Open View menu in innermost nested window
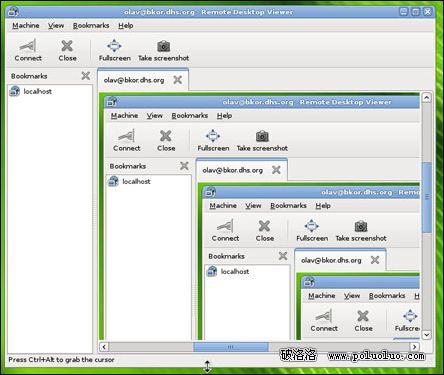444x375 pixels. pos(352,295)
